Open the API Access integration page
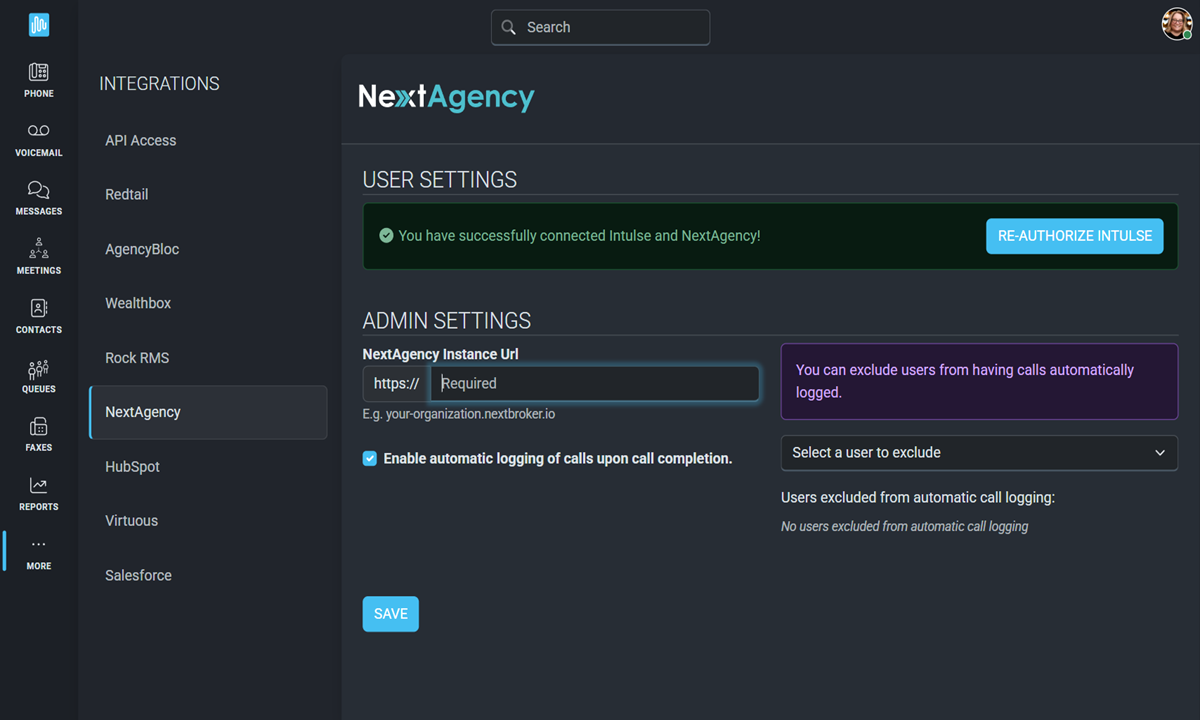The image size is (1200, 720). [140, 141]
